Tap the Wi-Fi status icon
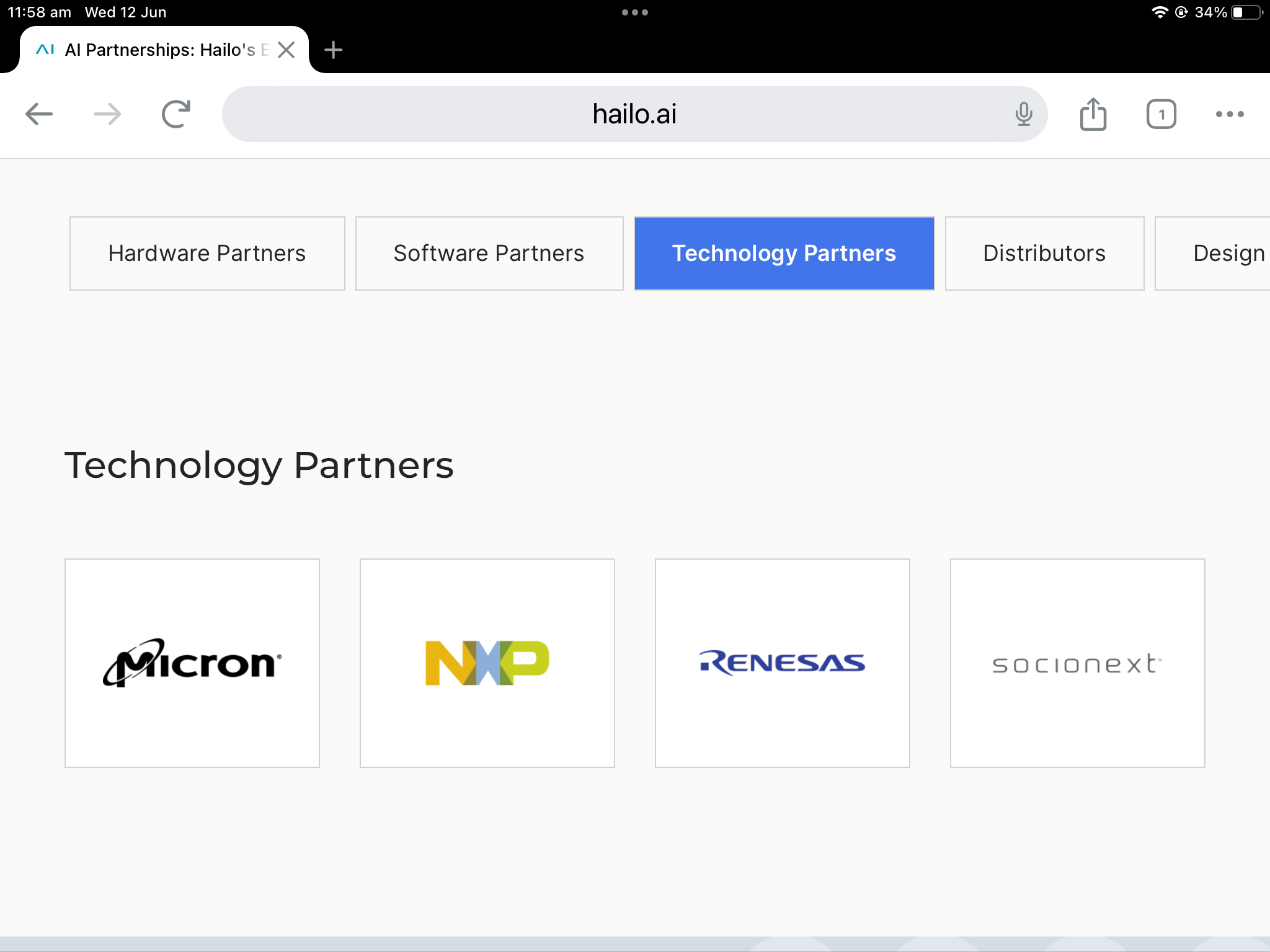 pyautogui.click(x=1160, y=12)
